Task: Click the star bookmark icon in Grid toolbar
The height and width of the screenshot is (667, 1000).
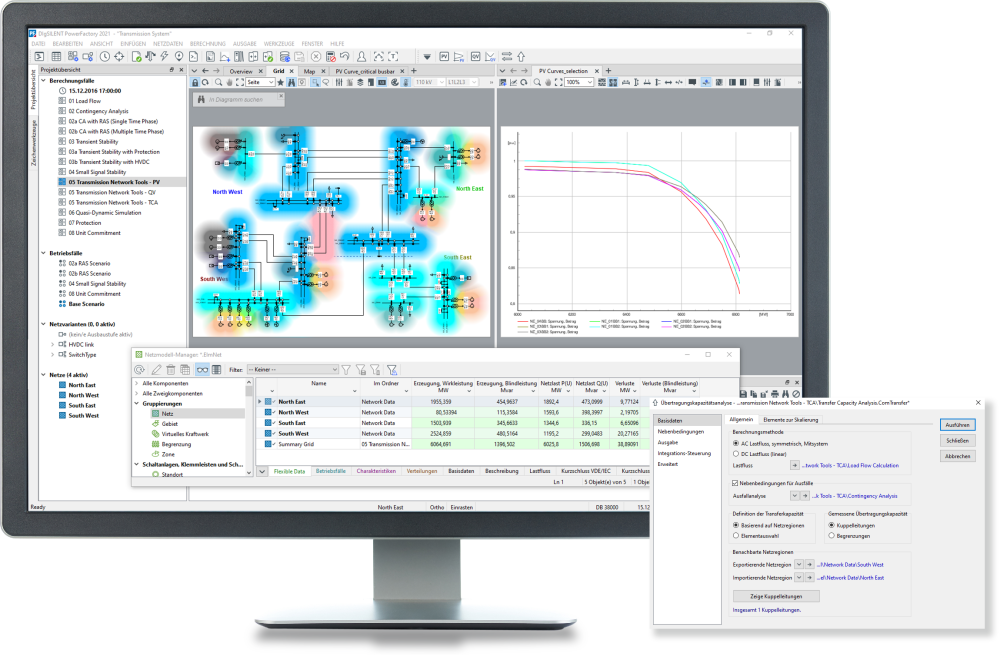Action: click(x=281, y=82)
